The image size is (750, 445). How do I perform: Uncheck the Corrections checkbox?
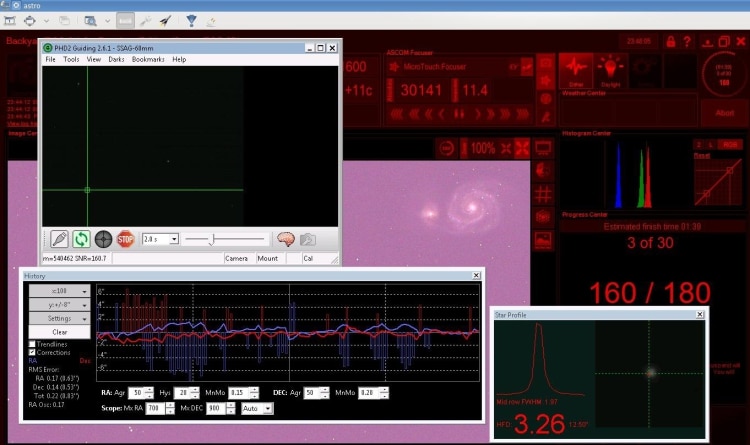(x=32, y=352)
